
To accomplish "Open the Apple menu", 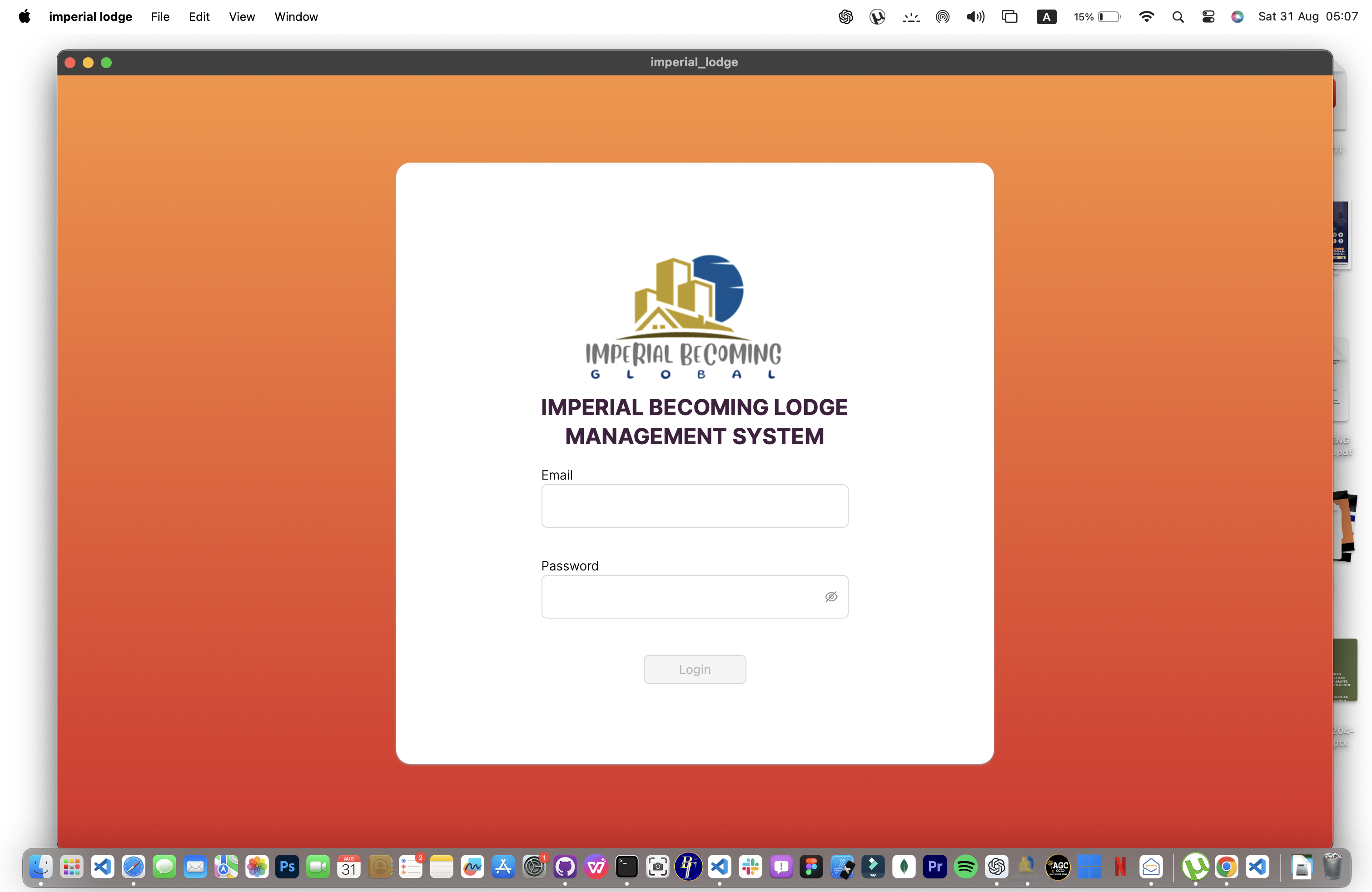I will (24, 17).
